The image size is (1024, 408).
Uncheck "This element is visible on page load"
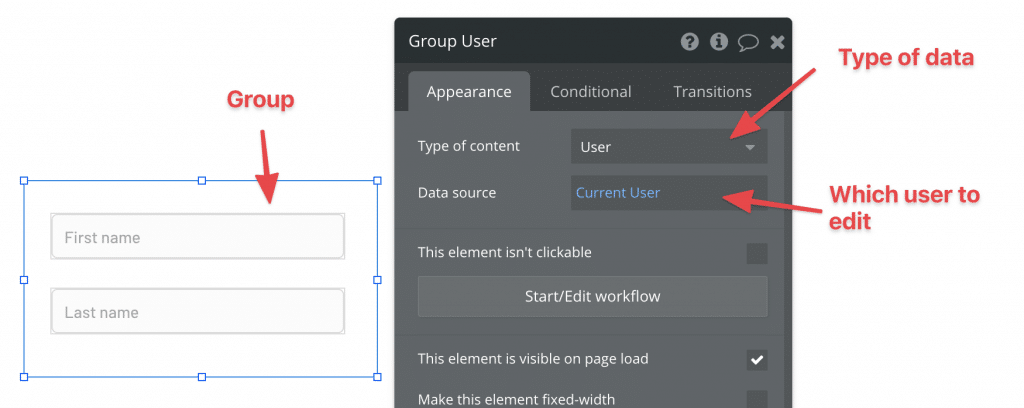(x=757, y=359)
